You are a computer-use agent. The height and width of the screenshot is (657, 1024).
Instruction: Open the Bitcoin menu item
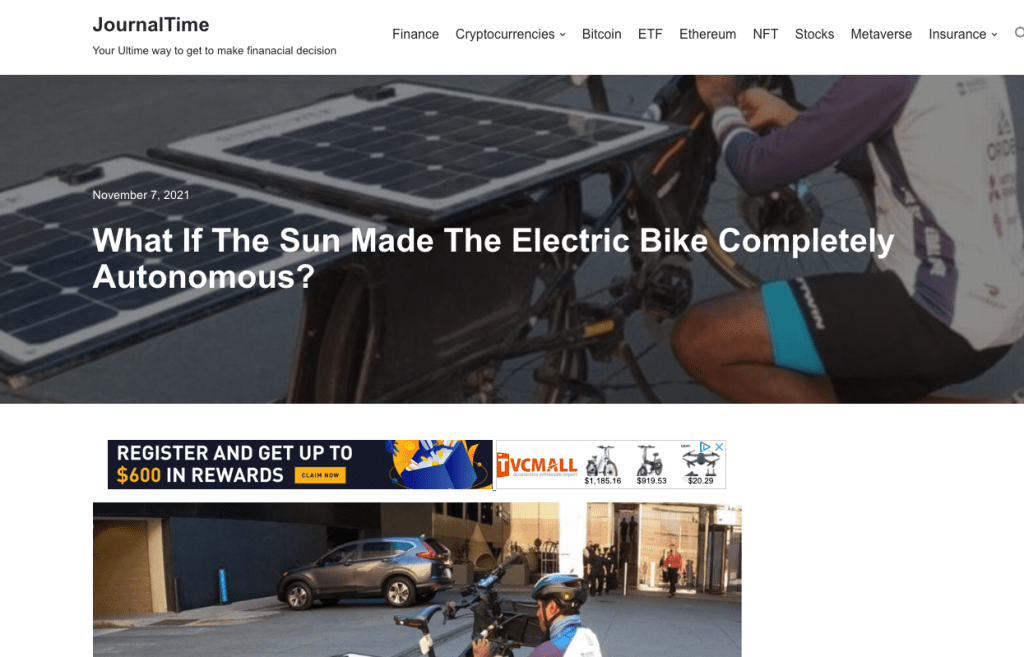click(601, 34)
